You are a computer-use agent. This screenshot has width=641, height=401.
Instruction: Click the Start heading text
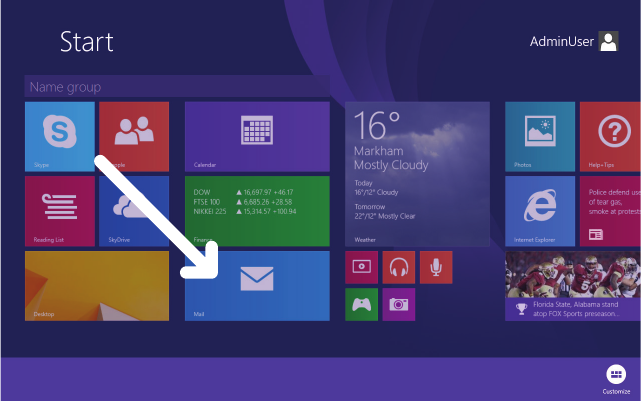87,42
